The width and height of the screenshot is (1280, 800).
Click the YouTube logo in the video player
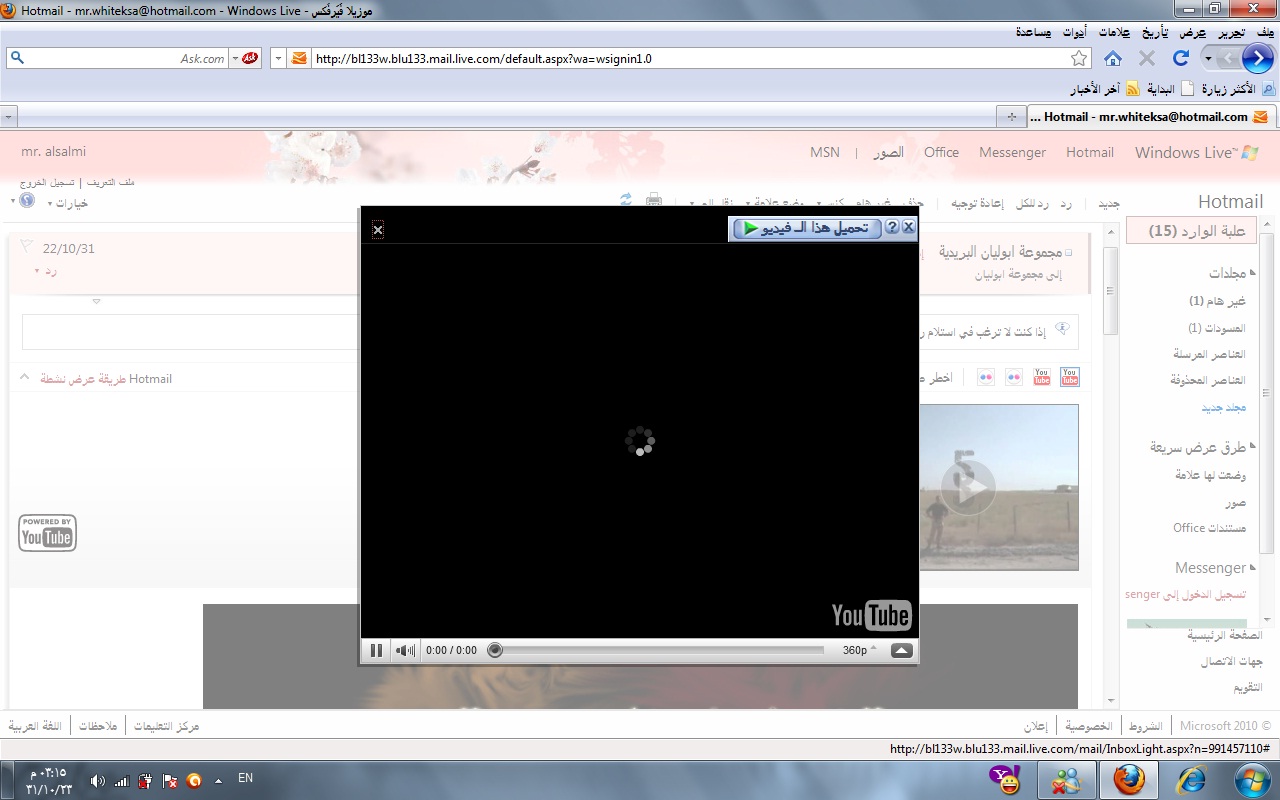click(870, 616)
